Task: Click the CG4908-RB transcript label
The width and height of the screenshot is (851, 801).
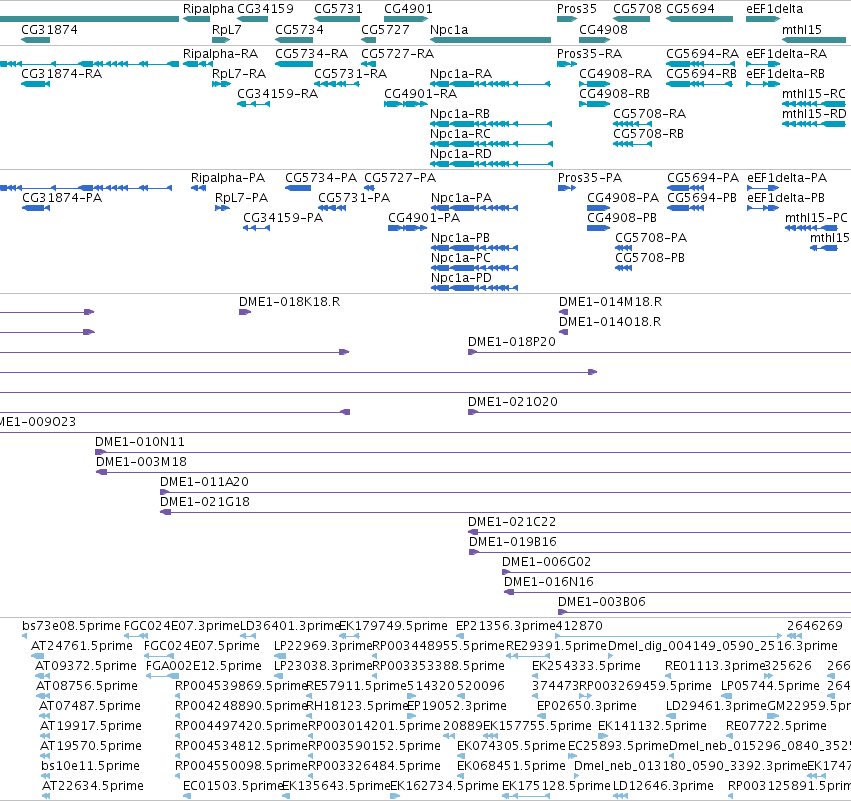Action: pos(614,94)
